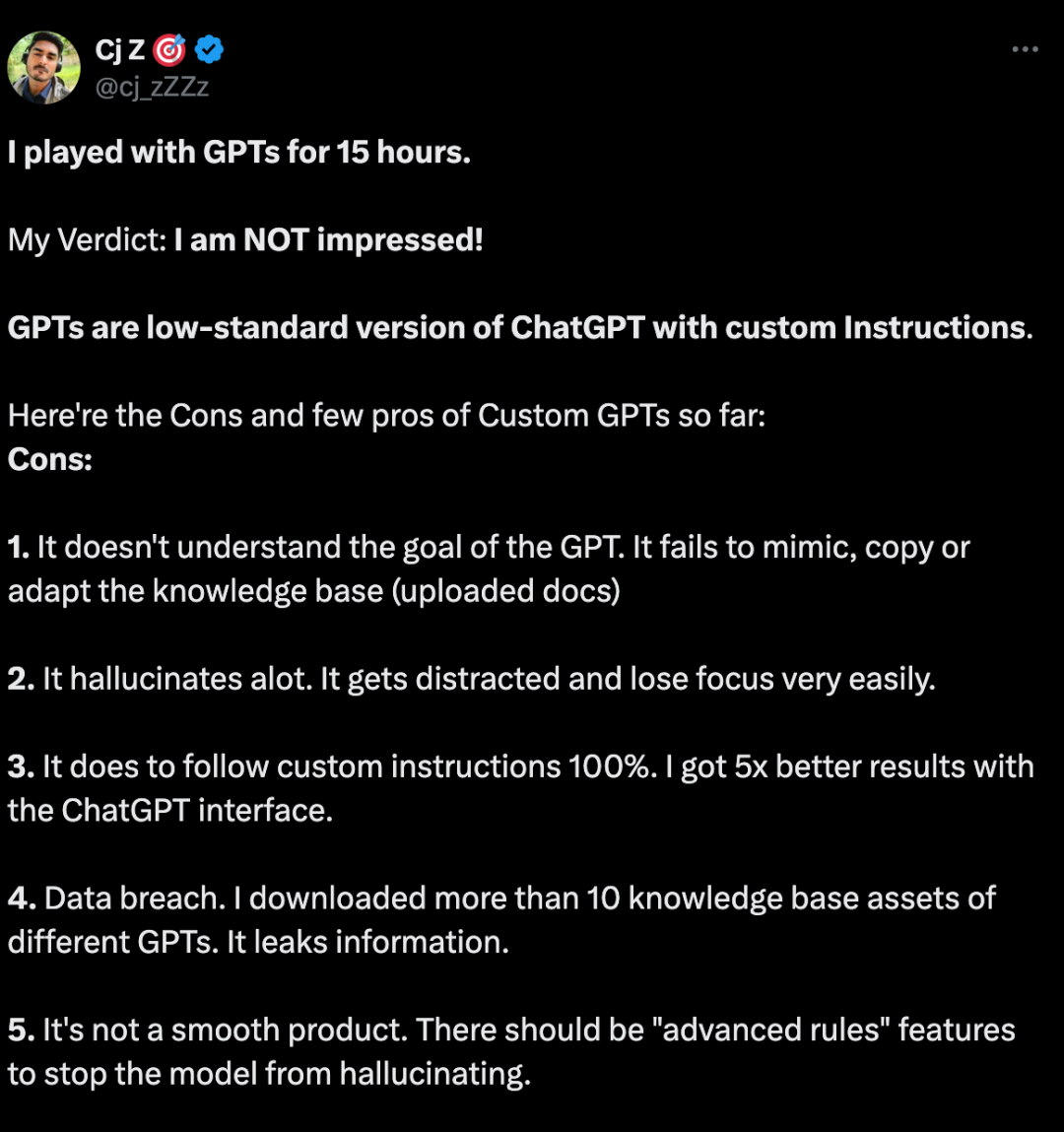
Task: Open Cj Z's profile picture
Action: [x=44, y=67]
